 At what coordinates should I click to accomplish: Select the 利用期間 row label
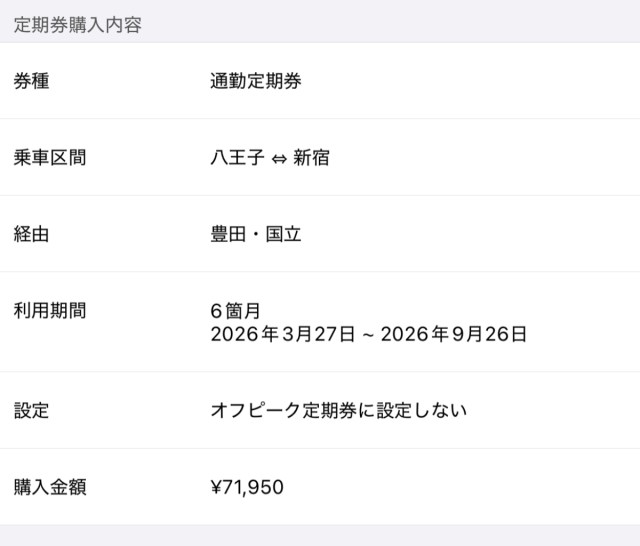tap(49, 311)
